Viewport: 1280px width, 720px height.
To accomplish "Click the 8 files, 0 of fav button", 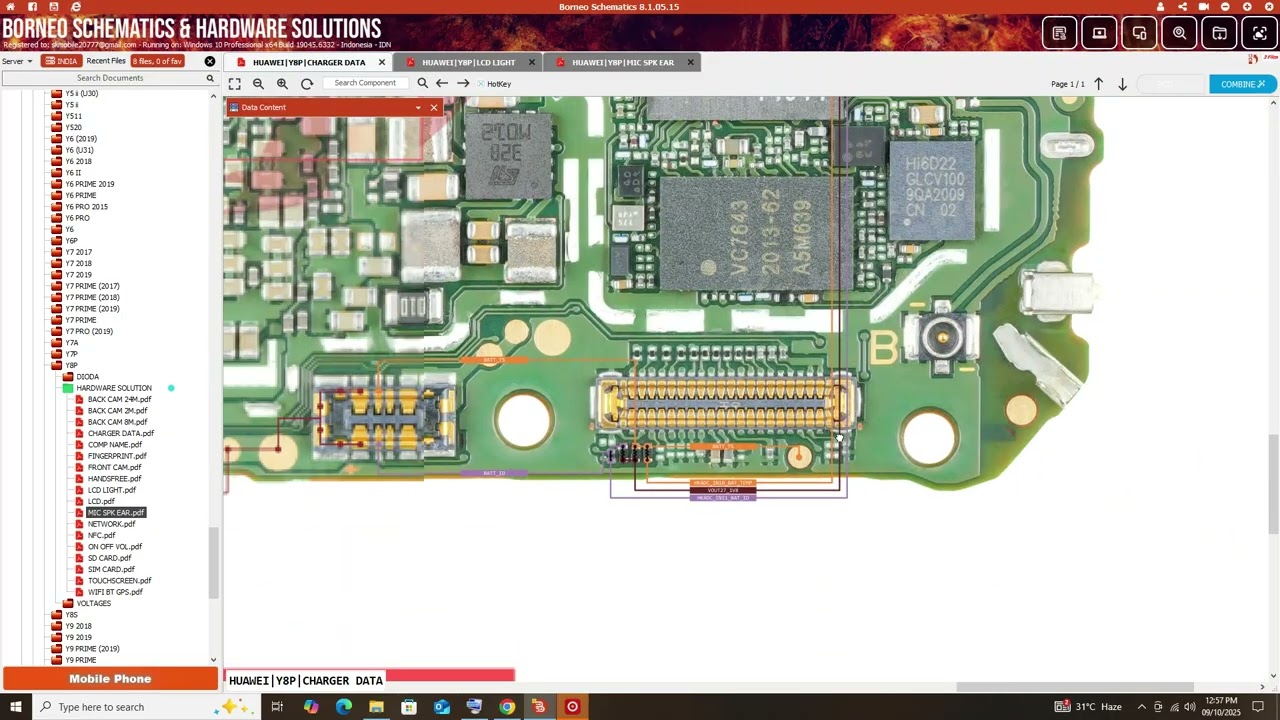I will (x=158, y=61).
